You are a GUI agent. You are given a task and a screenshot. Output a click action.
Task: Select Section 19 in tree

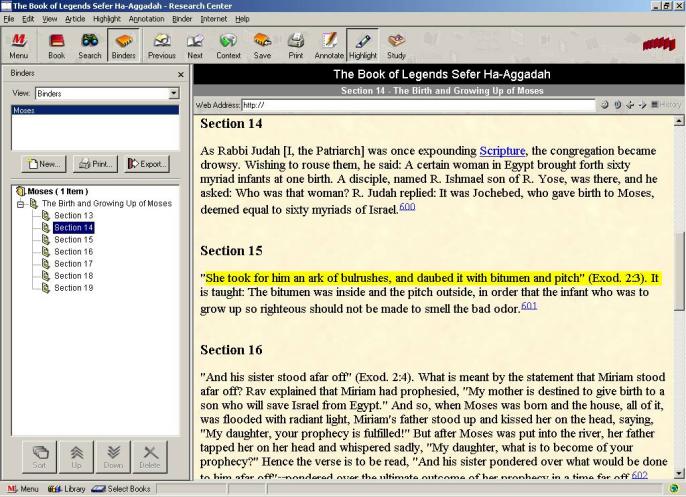(x=74, y=288)
